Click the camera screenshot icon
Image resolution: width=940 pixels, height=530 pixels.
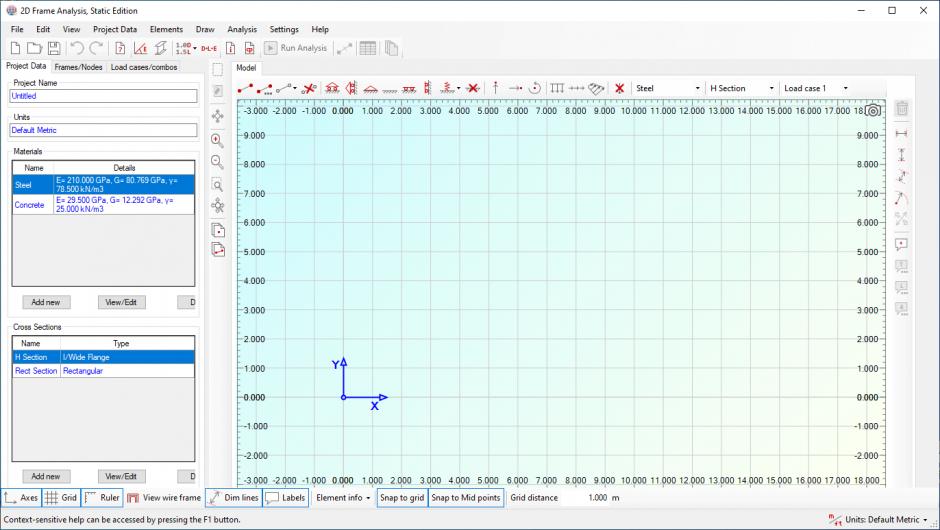pyautogui.click(x=873, y=110)
